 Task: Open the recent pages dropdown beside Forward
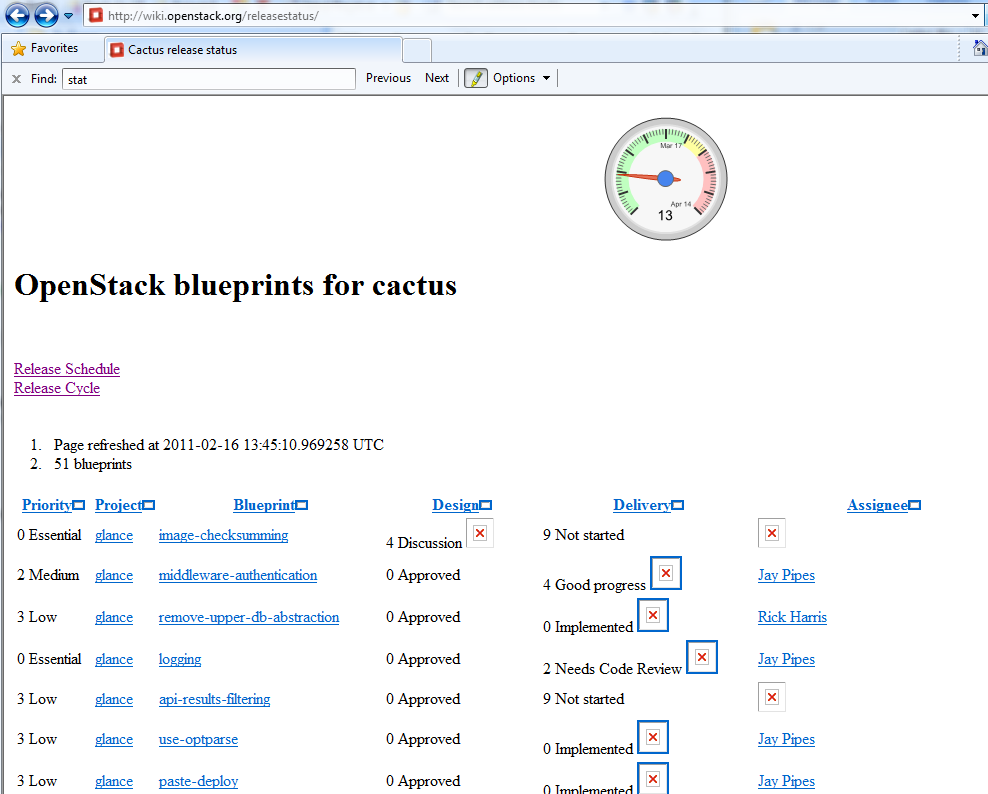click(68, 16)
